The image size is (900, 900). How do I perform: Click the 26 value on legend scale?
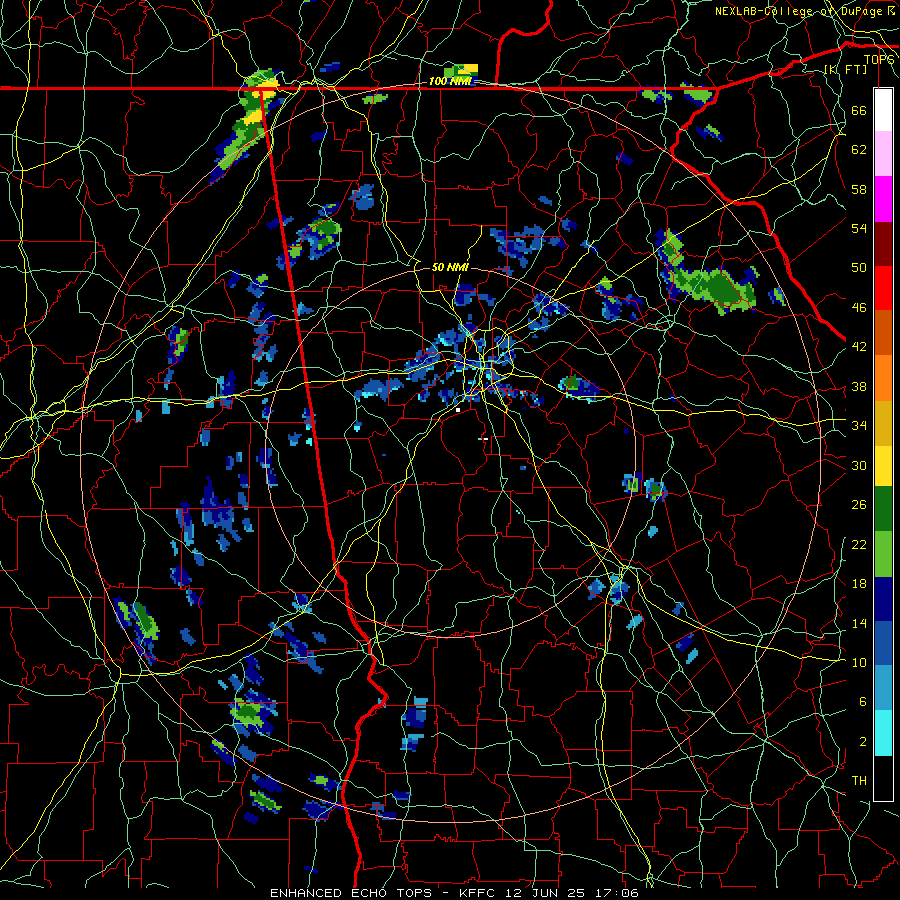859,505
